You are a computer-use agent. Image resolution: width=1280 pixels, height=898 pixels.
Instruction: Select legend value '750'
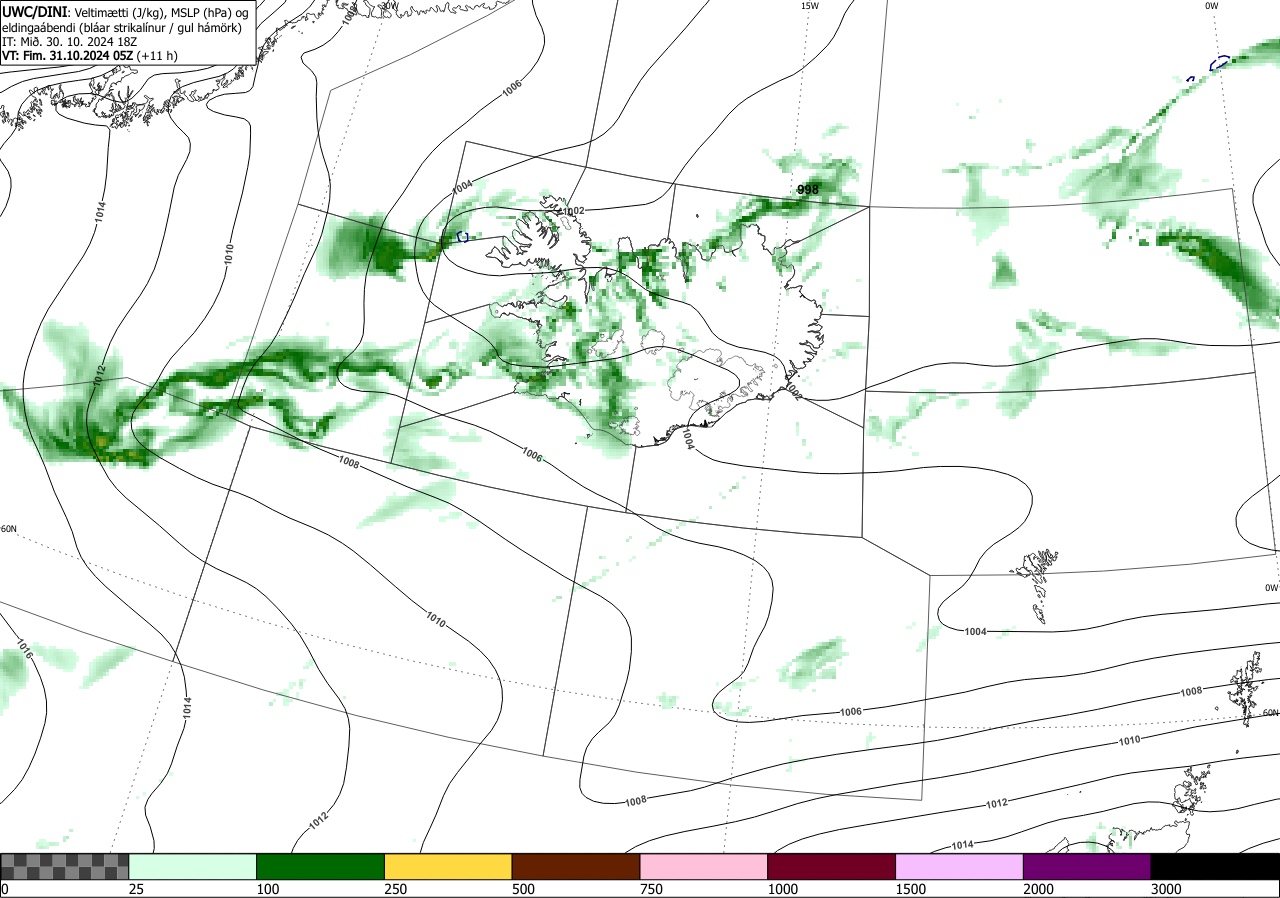651,889
